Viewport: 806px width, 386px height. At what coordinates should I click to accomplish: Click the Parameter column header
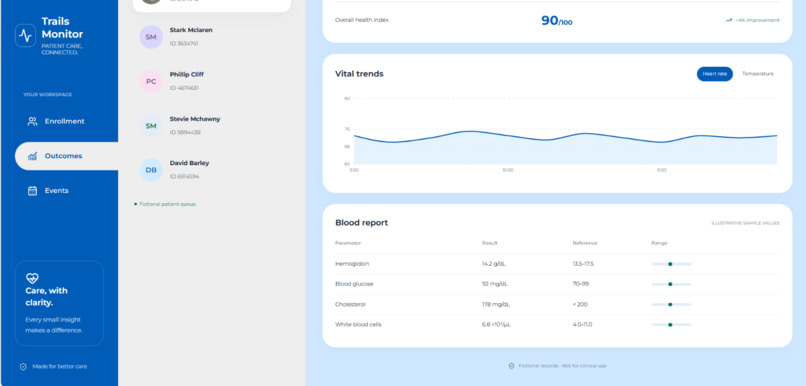pos(348,243)
